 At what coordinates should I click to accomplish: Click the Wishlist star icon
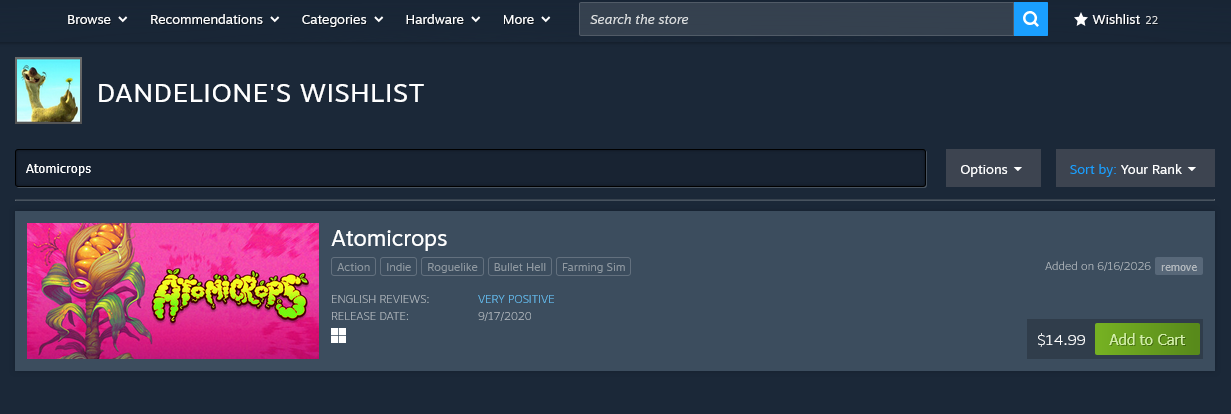coord(1081,19)
